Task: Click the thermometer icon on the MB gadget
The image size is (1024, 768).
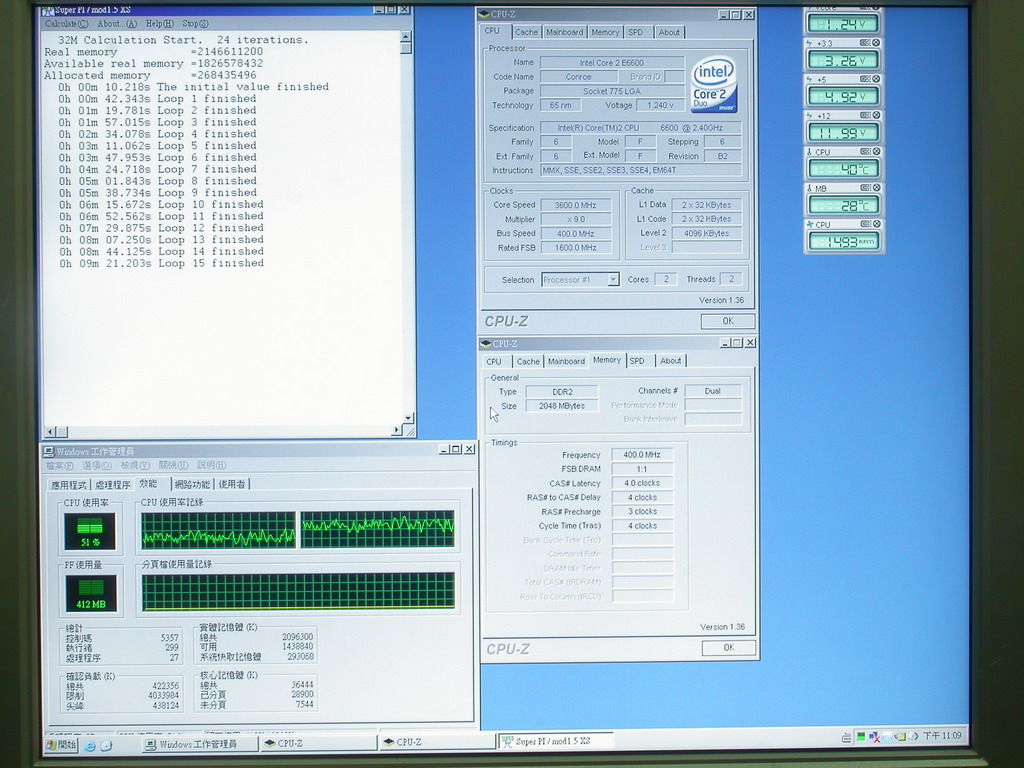Action: coord(810,188)
